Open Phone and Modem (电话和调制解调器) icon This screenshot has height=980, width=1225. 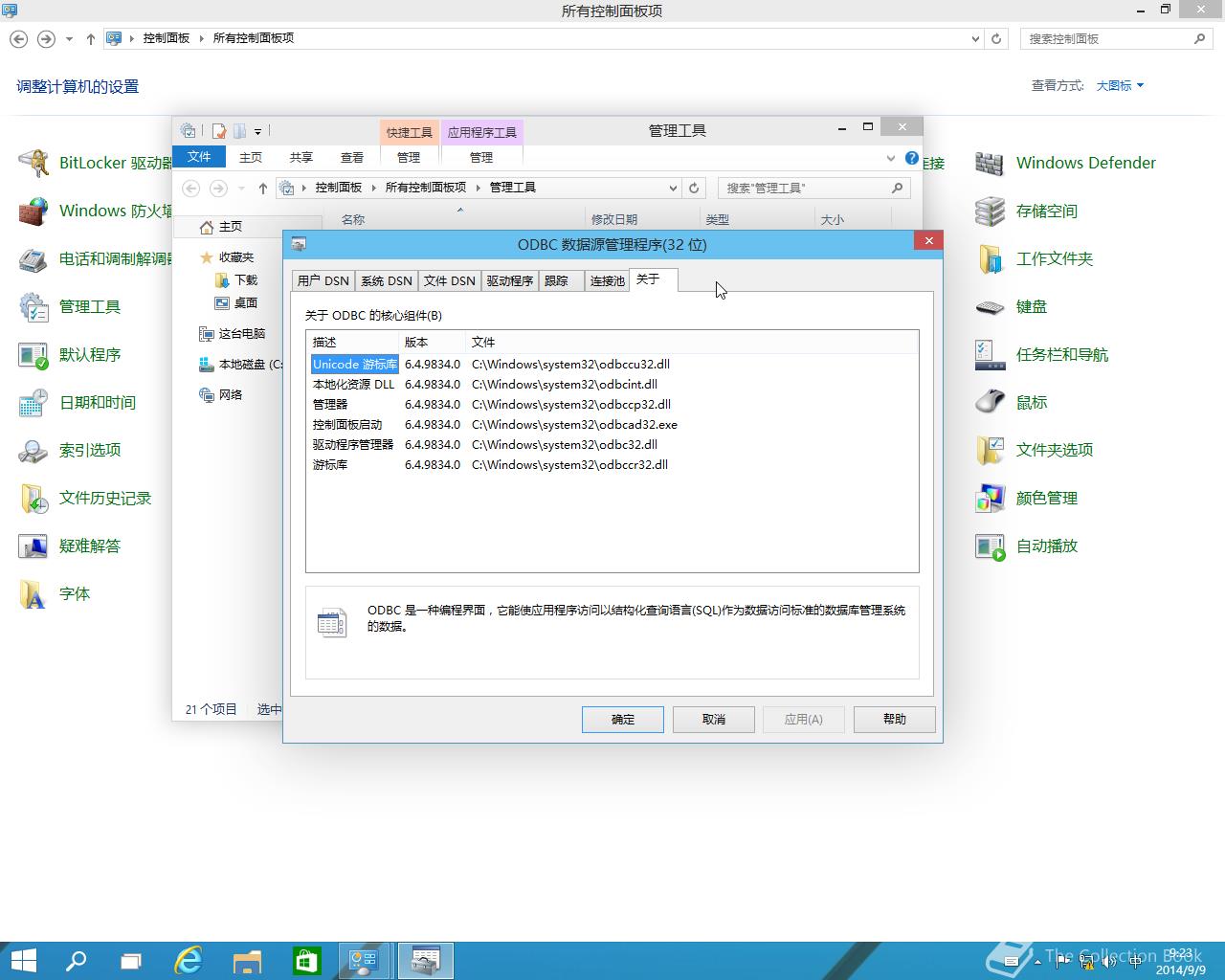(33, 258)
